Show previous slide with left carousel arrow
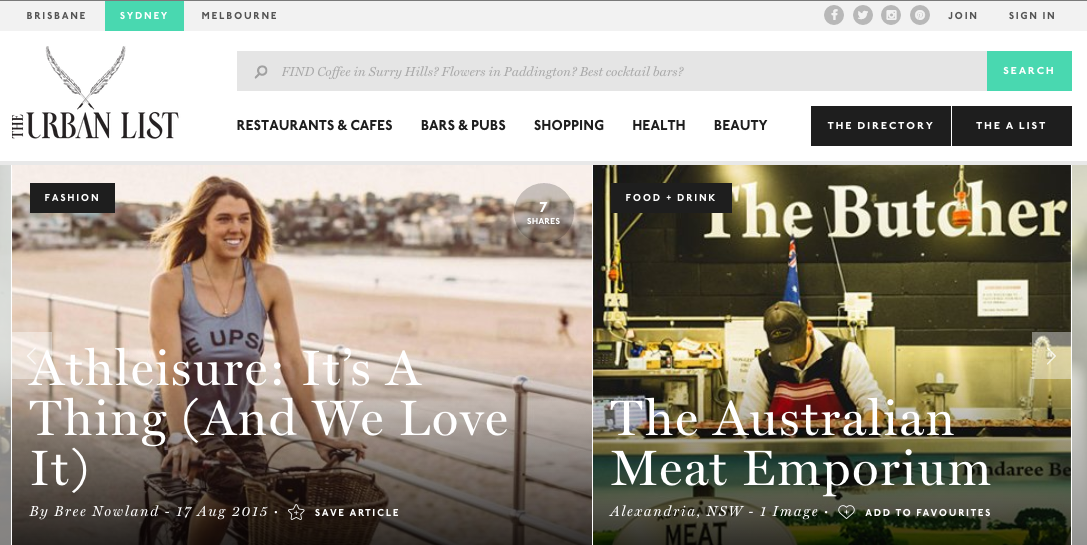 coord(32,356)
